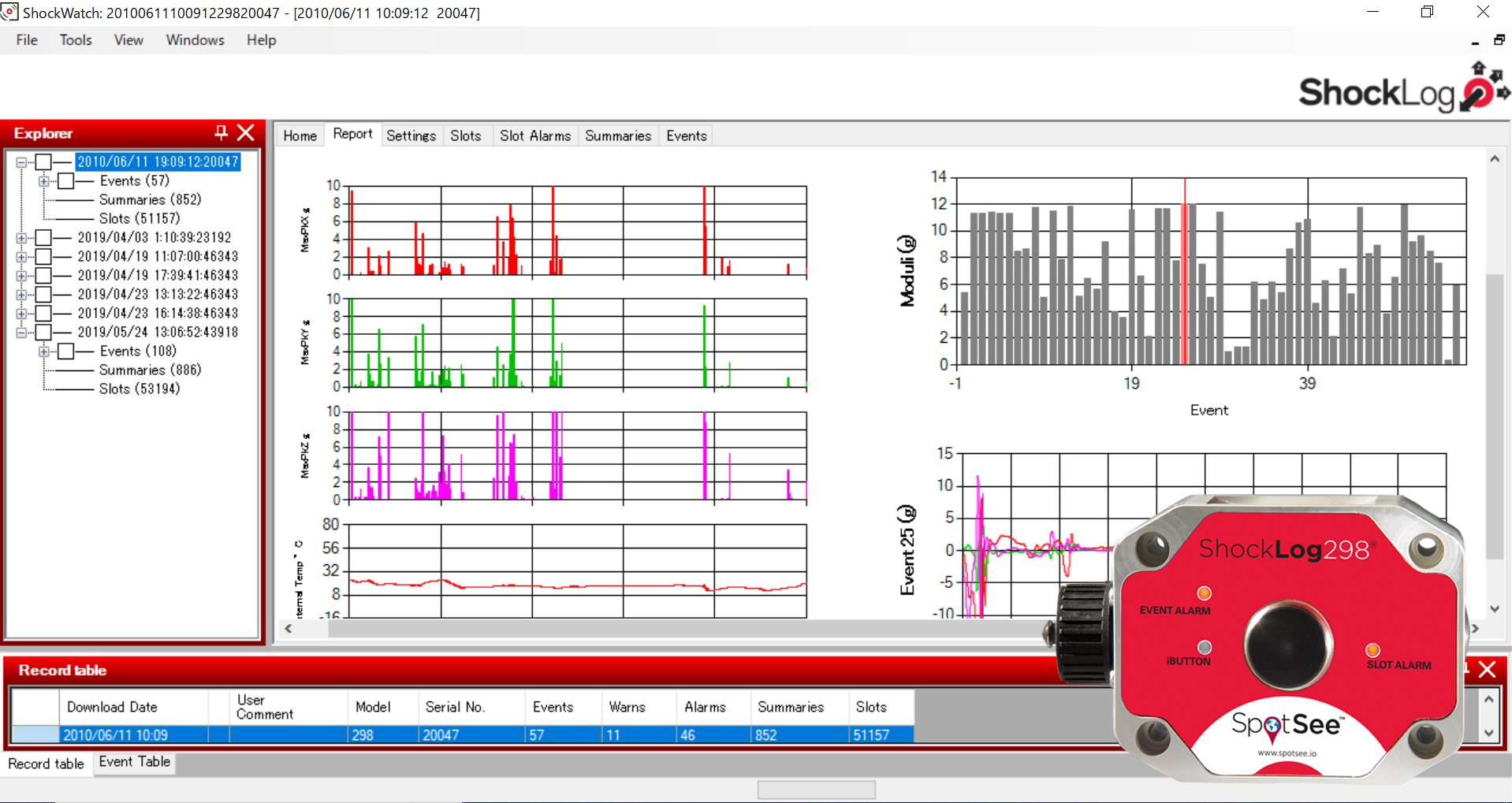Expand the Events (108) tree node
The width and height of the screenshot is (1512, 803).
(44, 351)
